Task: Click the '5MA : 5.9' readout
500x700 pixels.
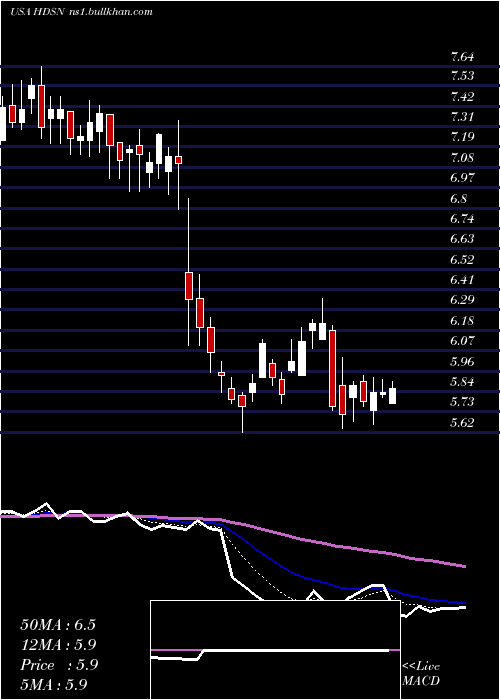Action: (x=54, y=684)
